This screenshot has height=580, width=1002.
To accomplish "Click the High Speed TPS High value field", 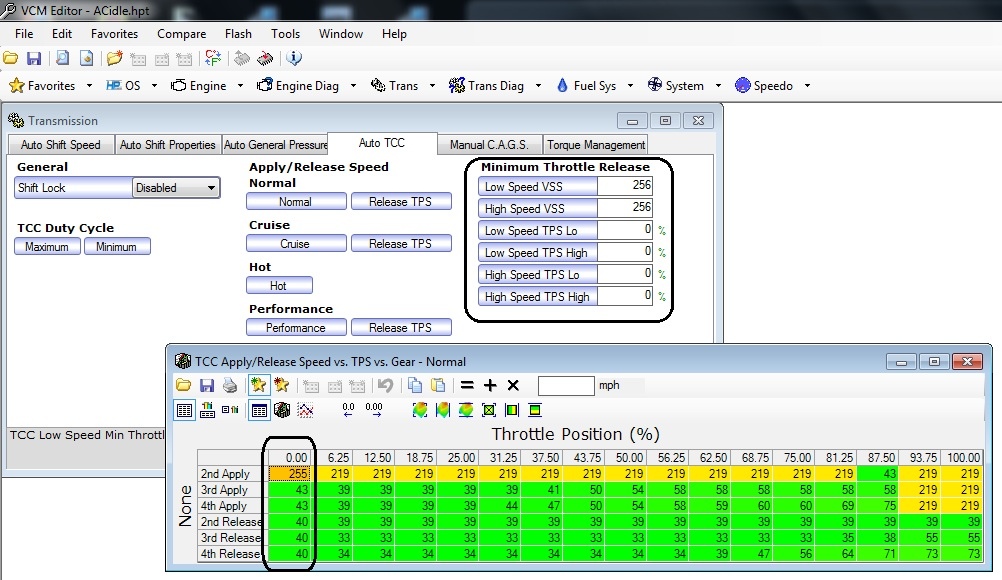I will point(624,296).
